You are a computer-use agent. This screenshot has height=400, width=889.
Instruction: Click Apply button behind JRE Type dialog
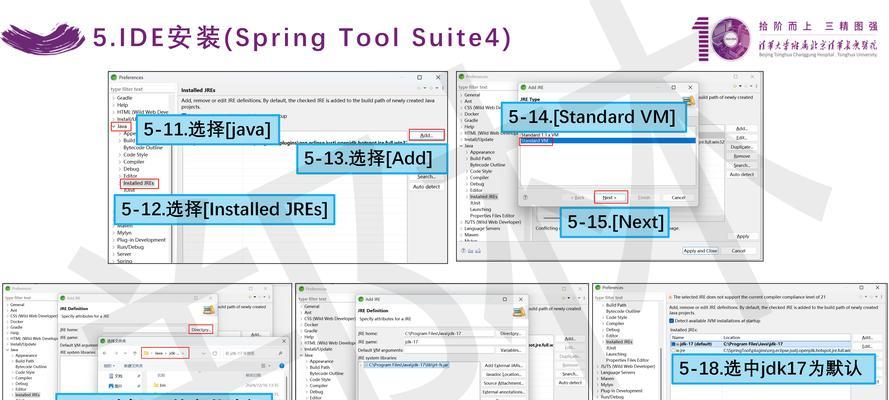[743, 236]
